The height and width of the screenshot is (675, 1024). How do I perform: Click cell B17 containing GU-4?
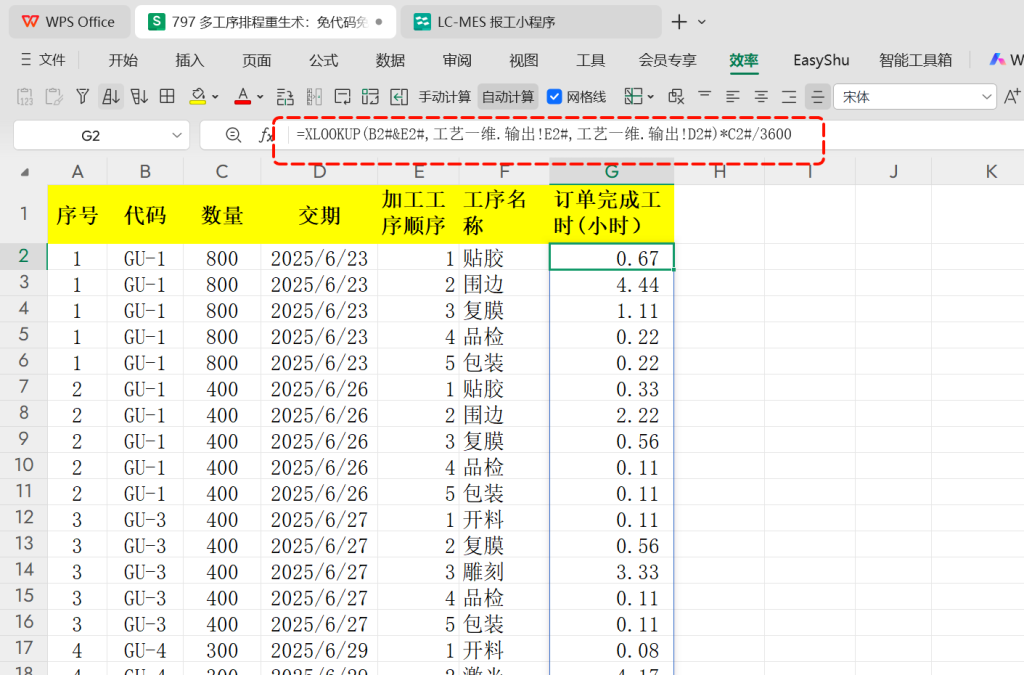click(x=145, y=650)
